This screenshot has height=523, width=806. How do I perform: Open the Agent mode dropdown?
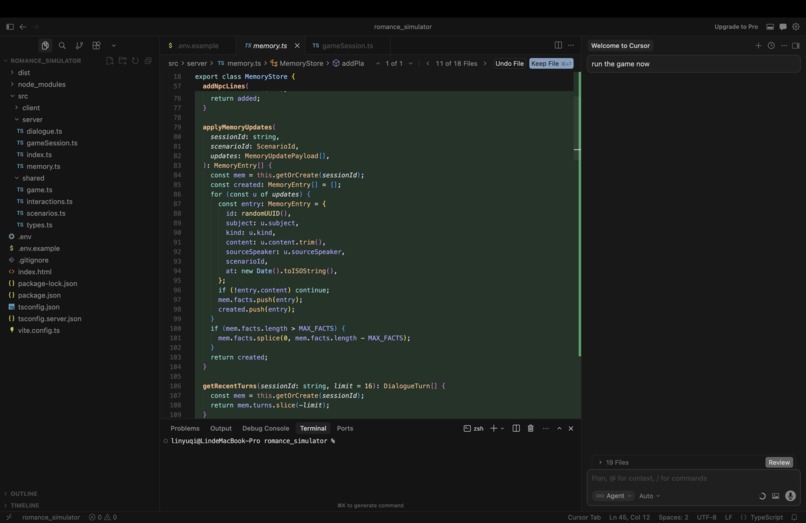pos(614,496)
